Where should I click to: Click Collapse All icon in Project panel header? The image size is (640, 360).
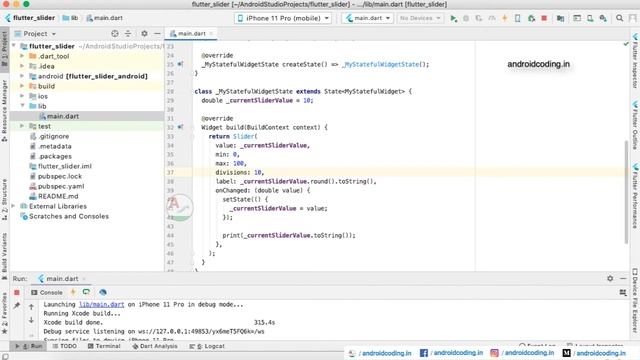tap(128, 33)
